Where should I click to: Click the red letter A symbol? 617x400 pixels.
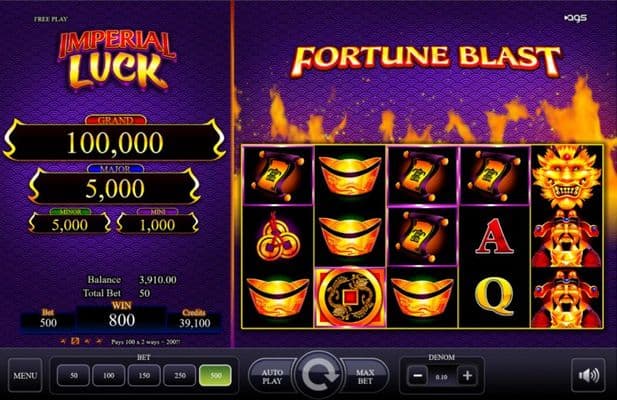pyautogui.click(x=494, y=237)
